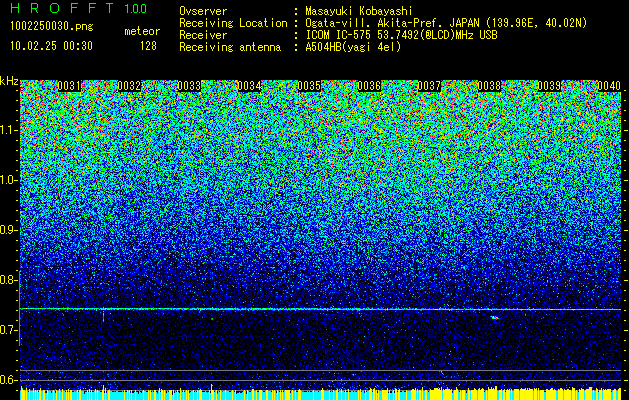
Task: Click time marker 0034
Action: (249, 86)
